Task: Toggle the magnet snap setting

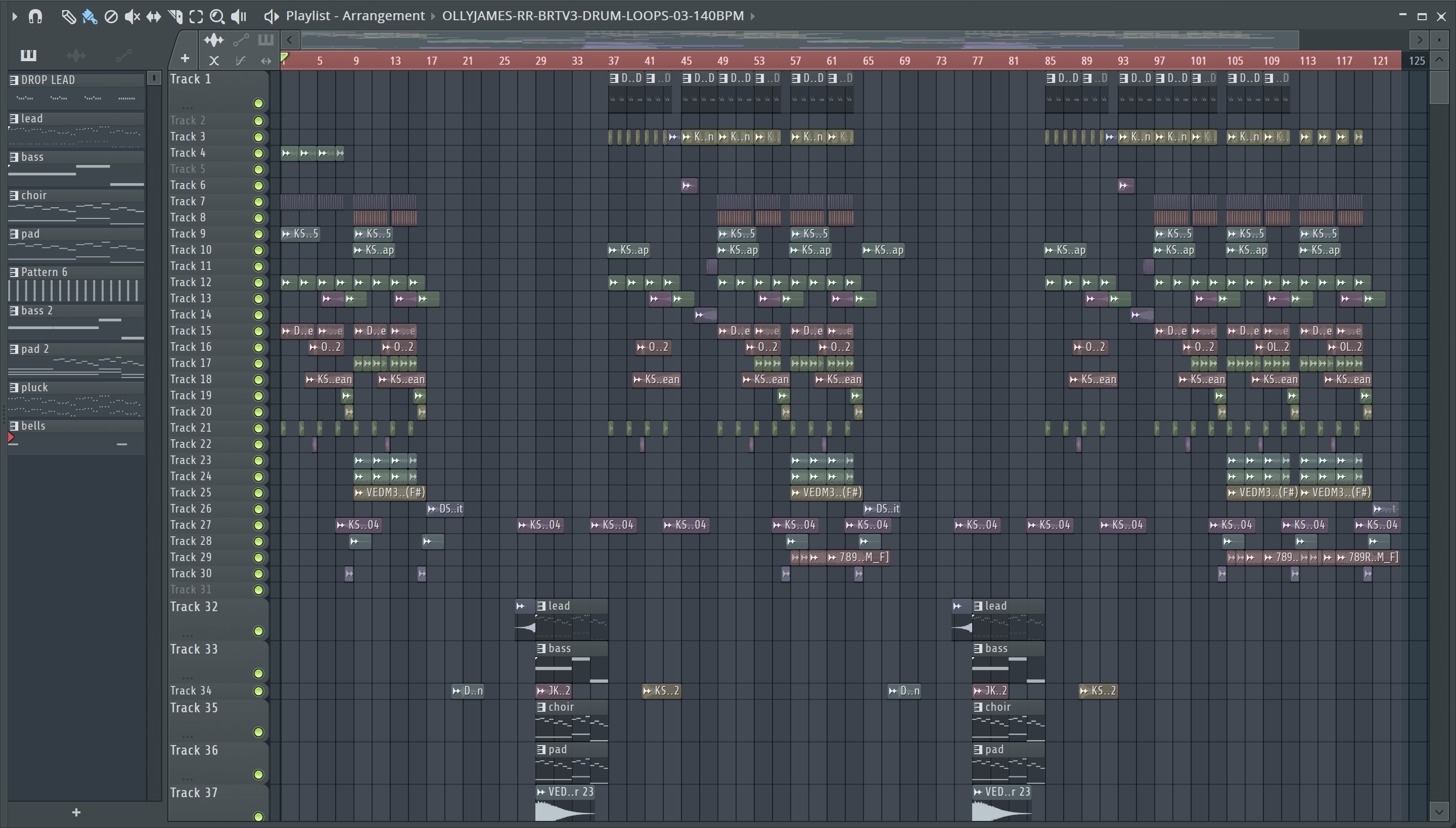Action: coord(35,17)
